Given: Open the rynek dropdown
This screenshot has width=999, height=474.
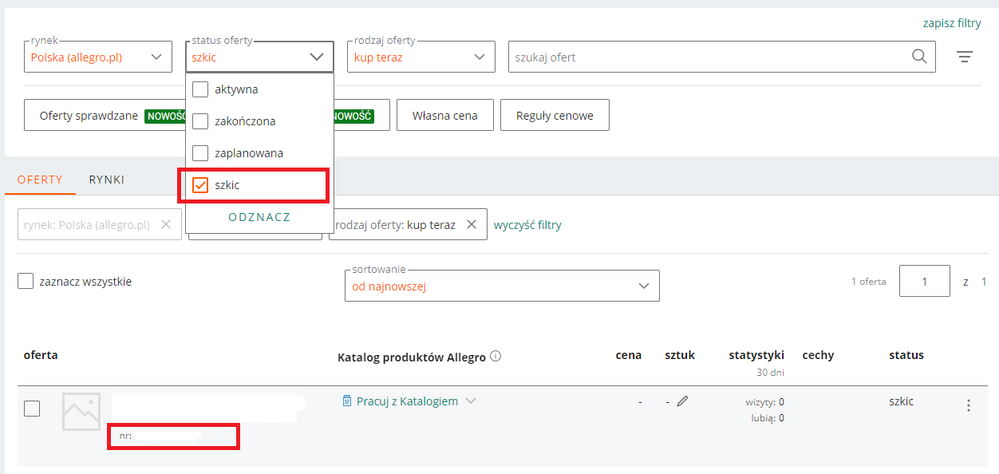Looking at the screenshot, I should (x=98, y=57).
